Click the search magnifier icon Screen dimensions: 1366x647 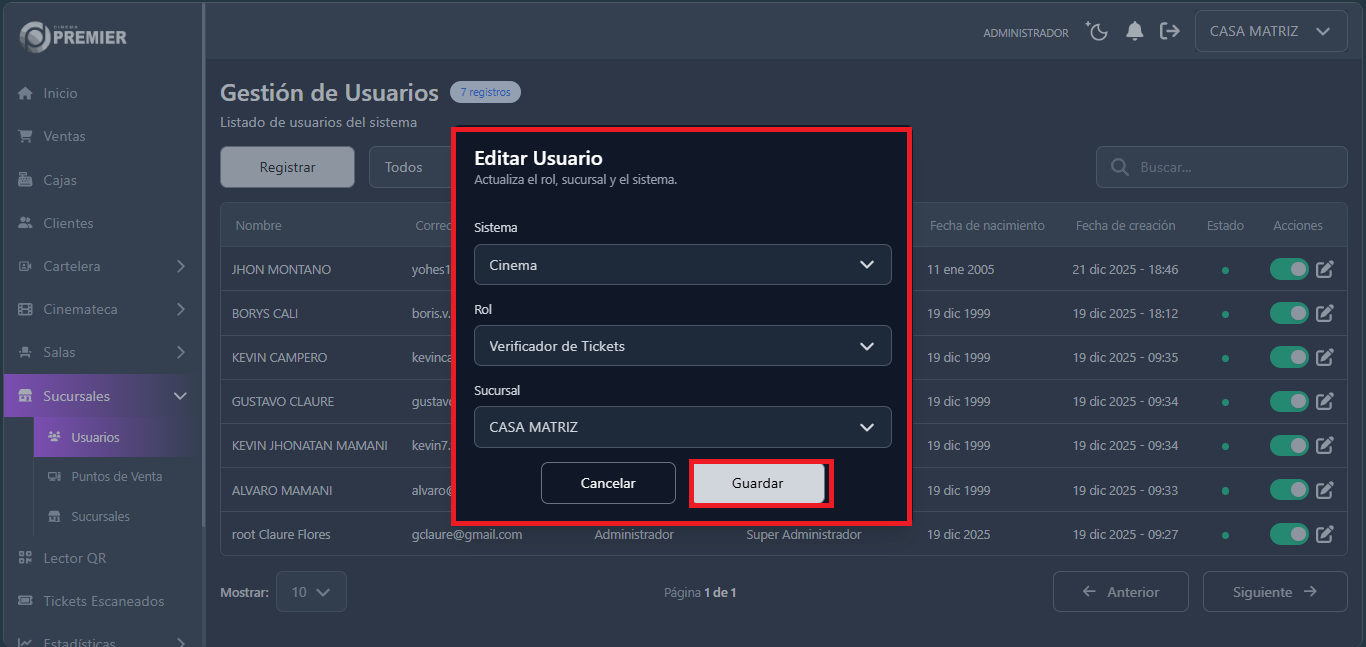pos(1120,168)
